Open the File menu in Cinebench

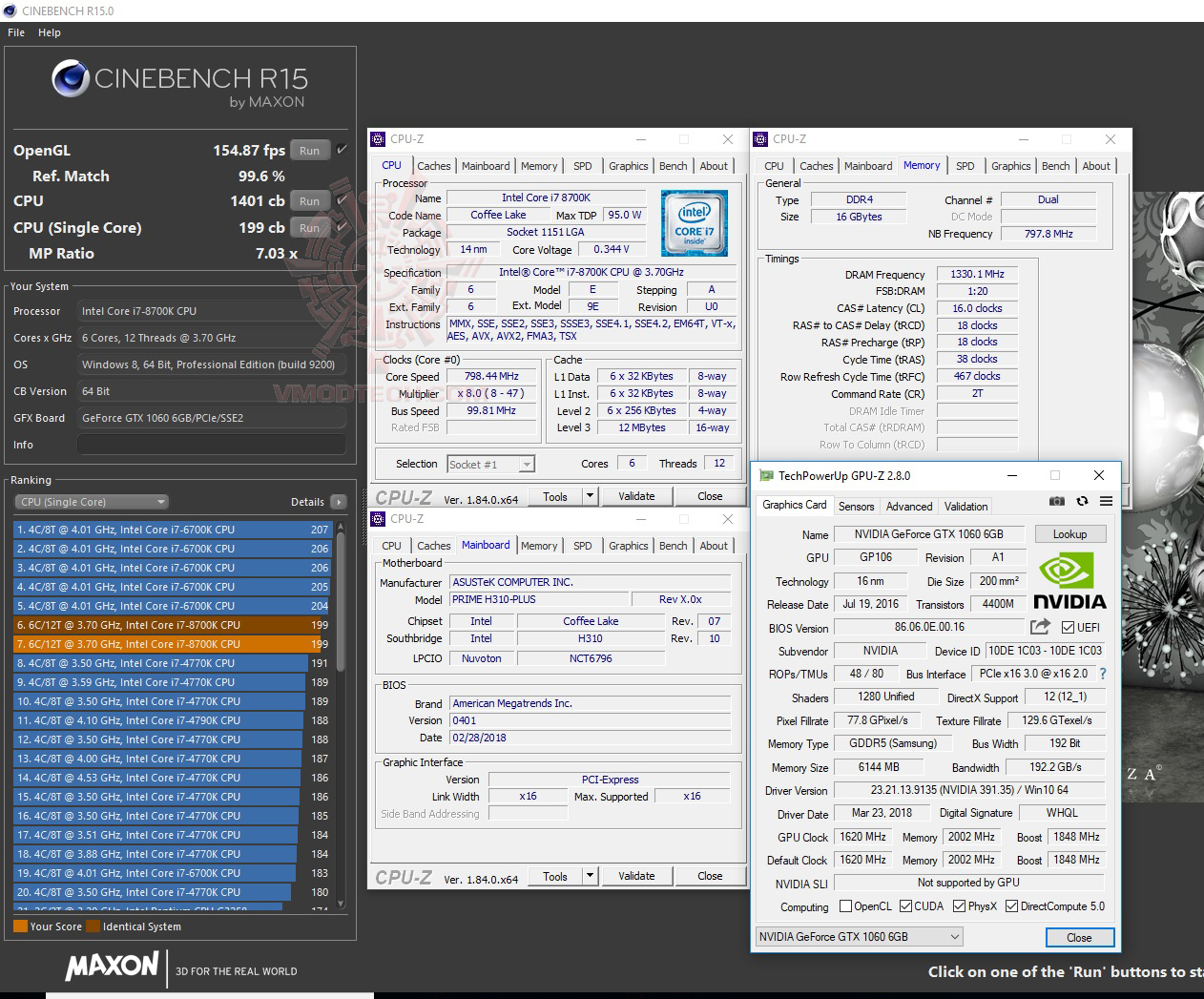click(15, 31)
